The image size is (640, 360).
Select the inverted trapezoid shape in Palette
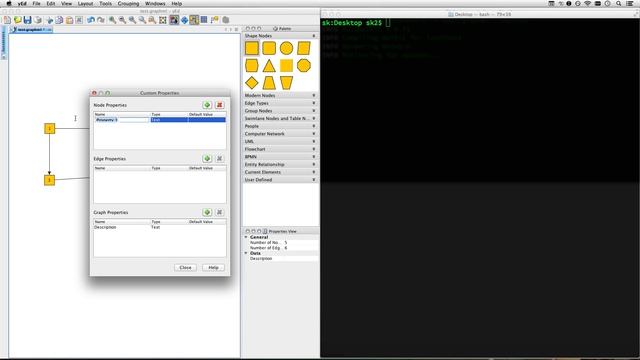pyautogui.click(x=286, y=83)
